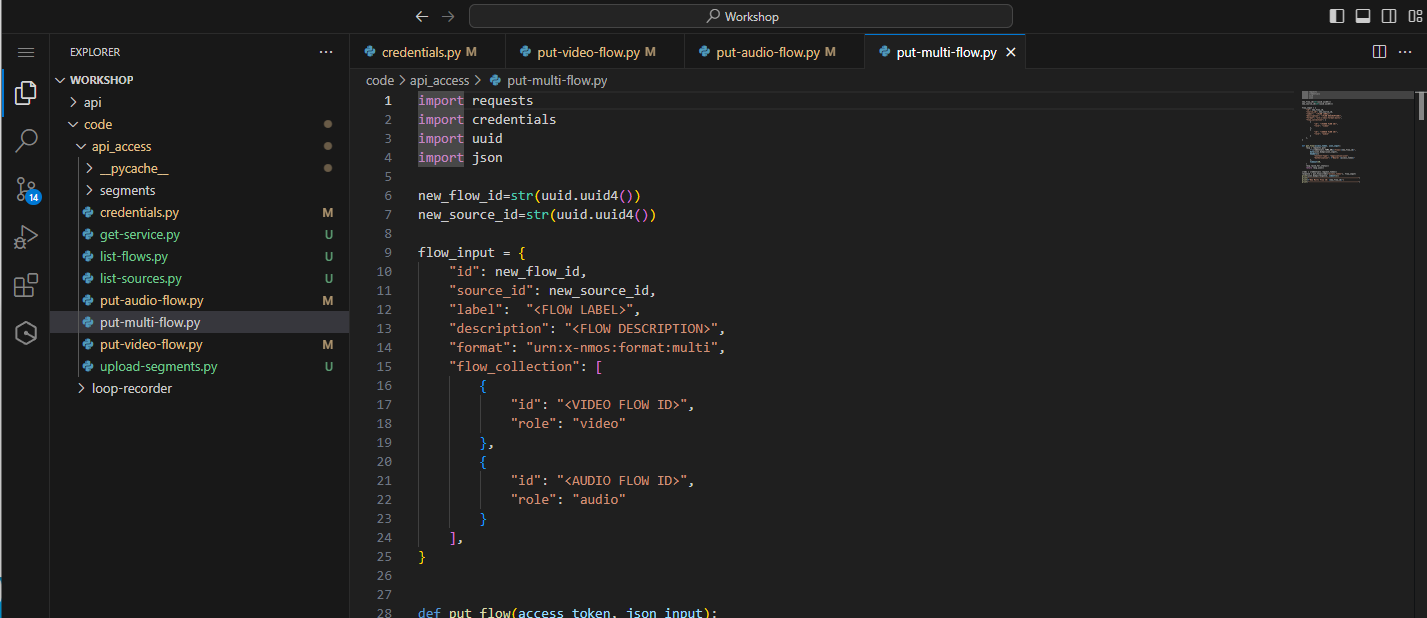Click the 'code' breadcrumb segment
This screenshot has width=1427, height=618.
(x=380, y=80)
